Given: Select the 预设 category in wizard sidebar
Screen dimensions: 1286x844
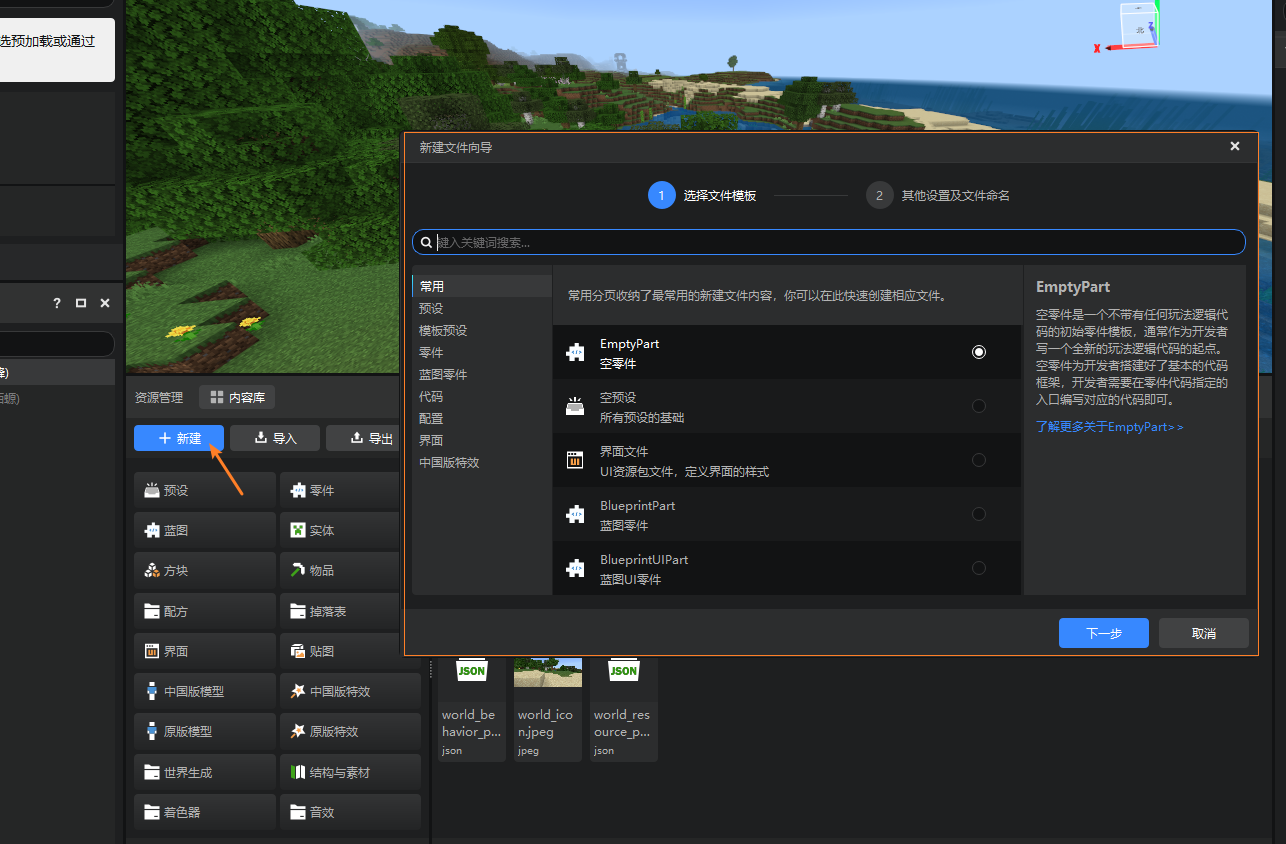Looking at the screenshot, I should click(x=481, y=308).
